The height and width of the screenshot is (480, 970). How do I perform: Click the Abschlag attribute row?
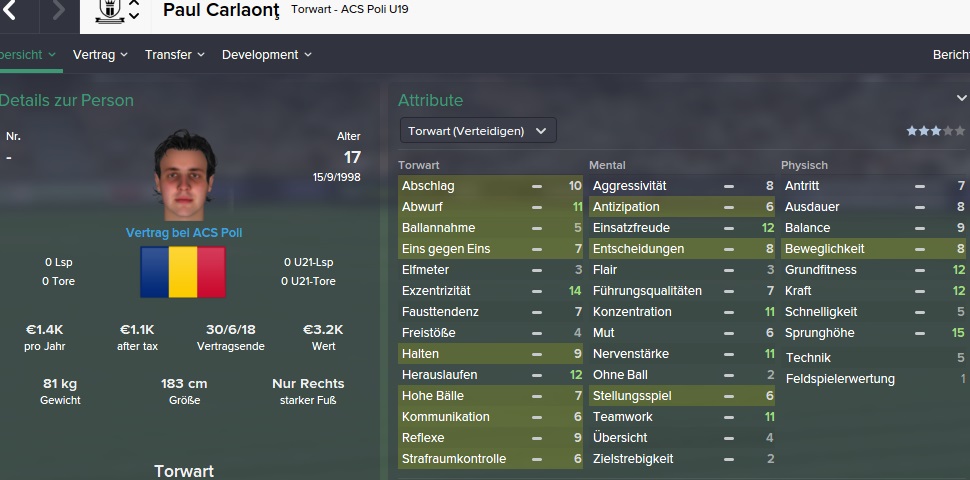[489, 186]
